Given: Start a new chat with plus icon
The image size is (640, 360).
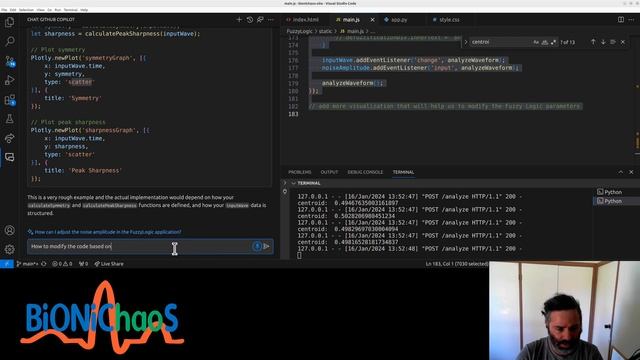Looking at the screenshot, I should pyautogui.click(x=239, y=20).
